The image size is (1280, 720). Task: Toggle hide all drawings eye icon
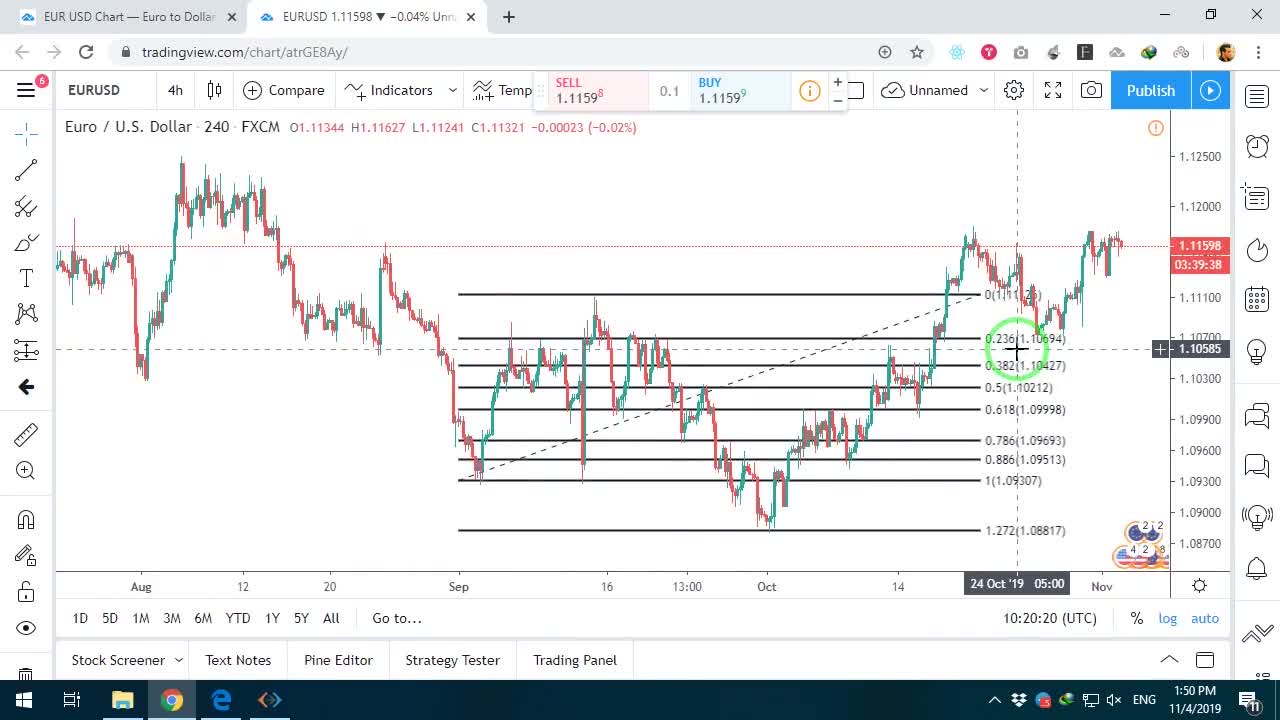(x=26, y=628)
